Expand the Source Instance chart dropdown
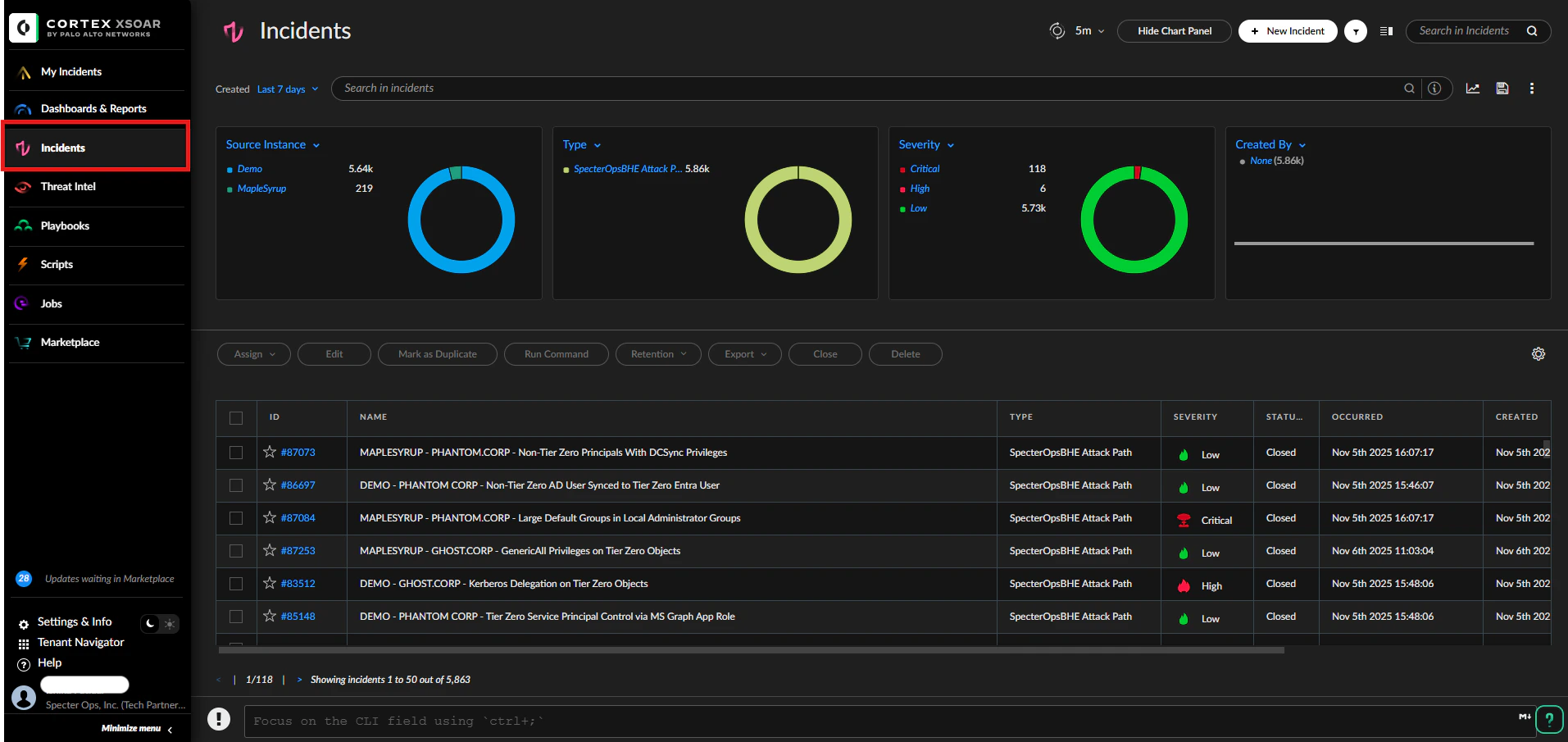Image resolution: width=1568 pixels, height=742 pixels. tap(273, 145)
